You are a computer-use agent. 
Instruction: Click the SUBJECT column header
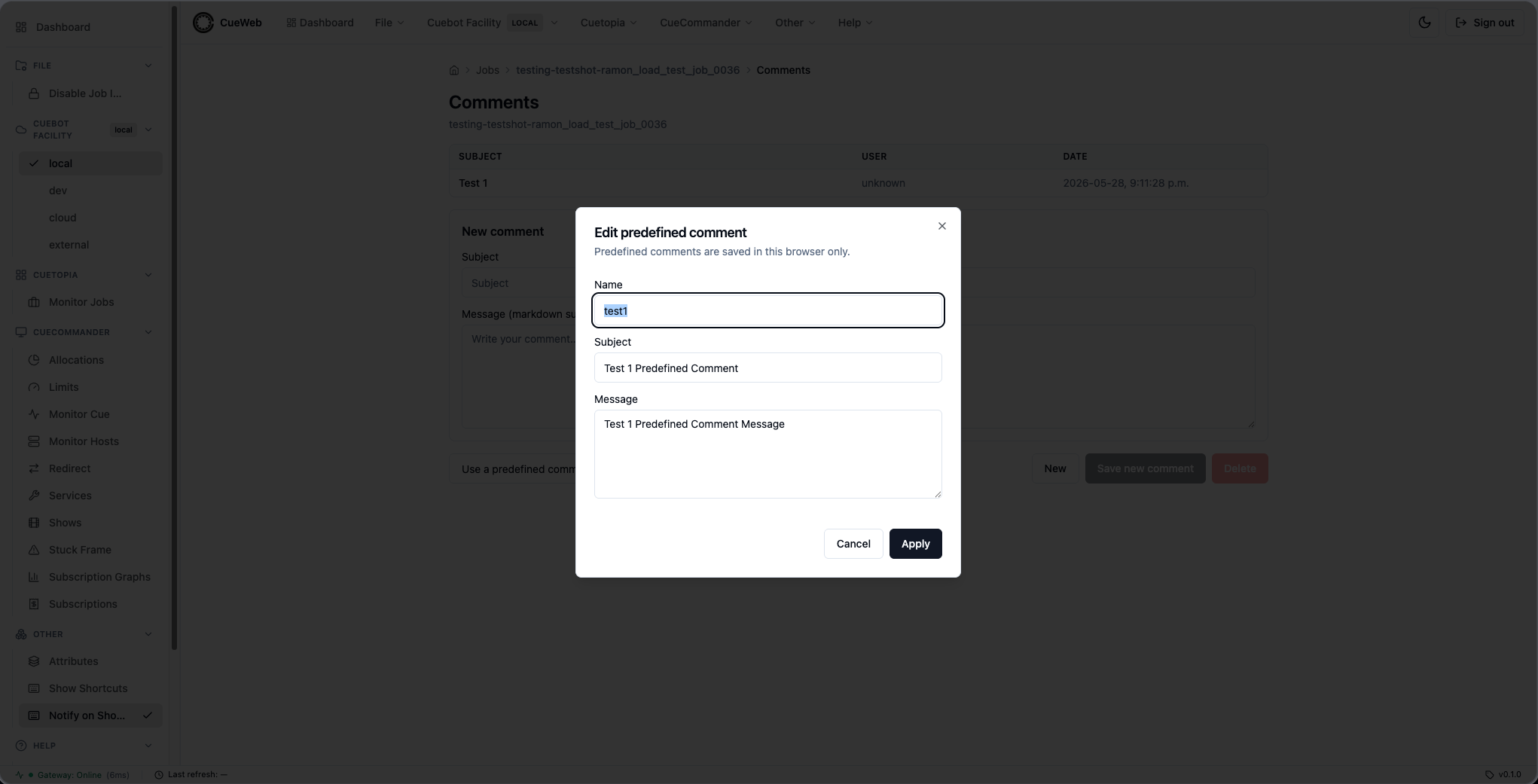click(x=480, y=157)
